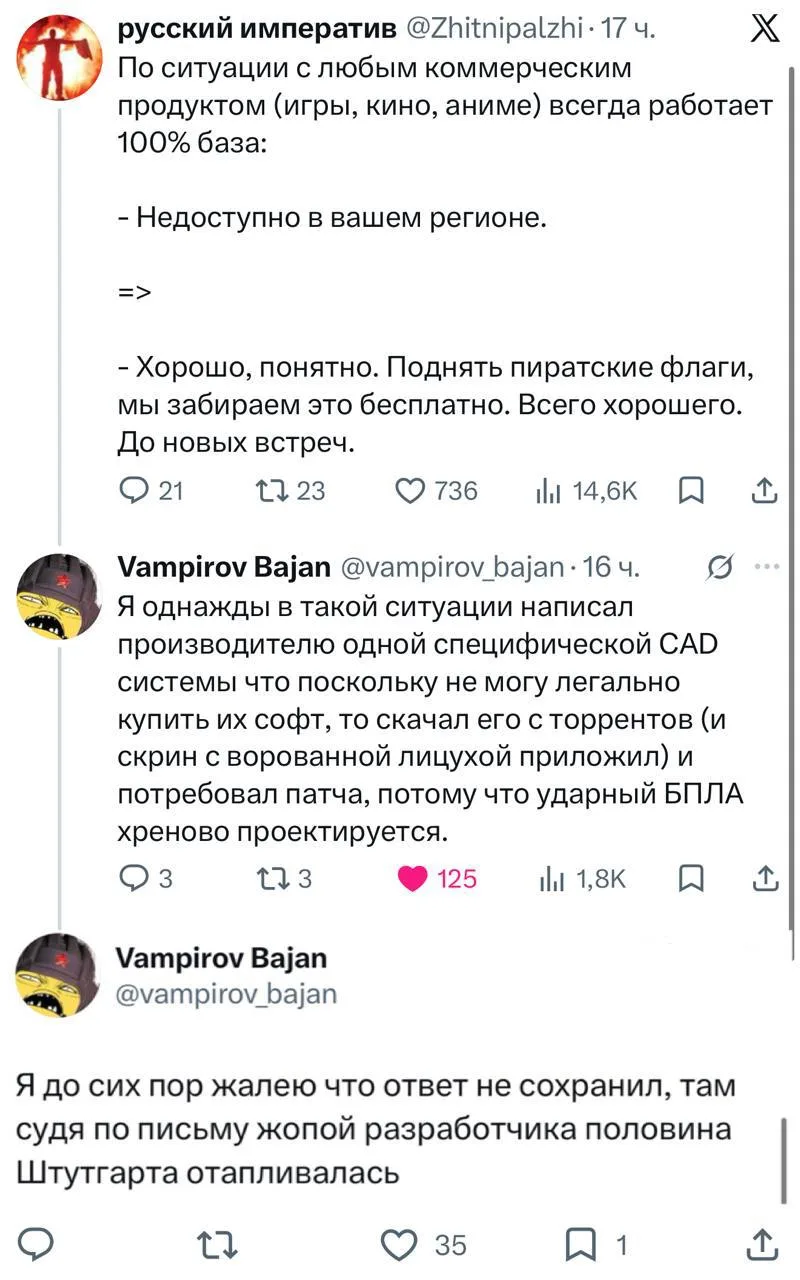Bookmark the main tweet with 1 bookmark

pyautogui.click(x=597, y=1244)
